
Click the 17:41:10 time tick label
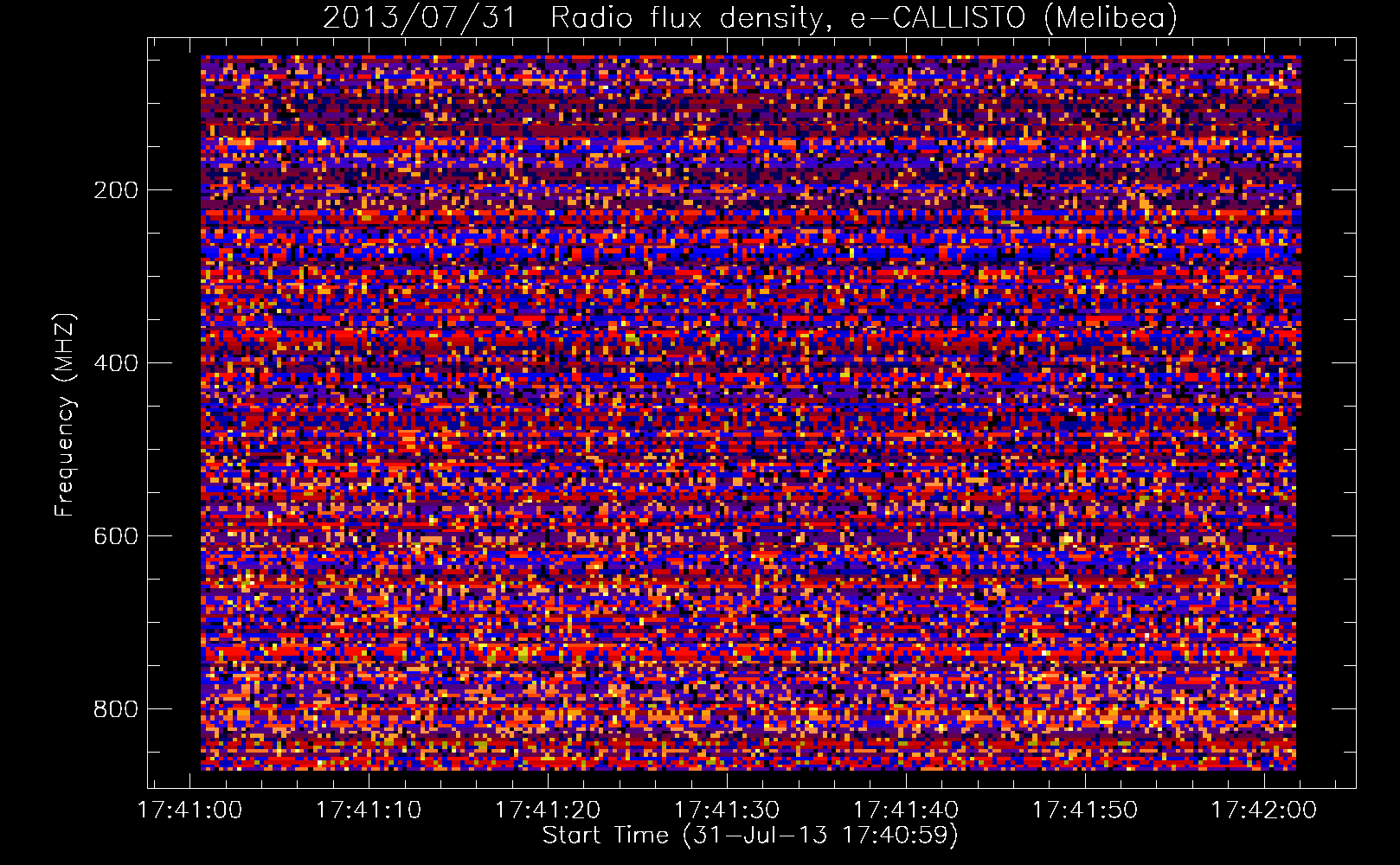pyautogui.click(x=369, y=810)
